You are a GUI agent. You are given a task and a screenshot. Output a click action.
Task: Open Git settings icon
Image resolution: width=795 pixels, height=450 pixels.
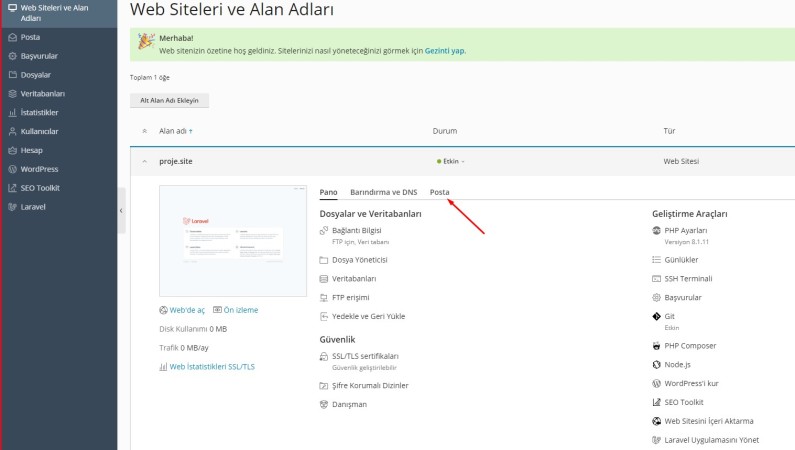657,316
